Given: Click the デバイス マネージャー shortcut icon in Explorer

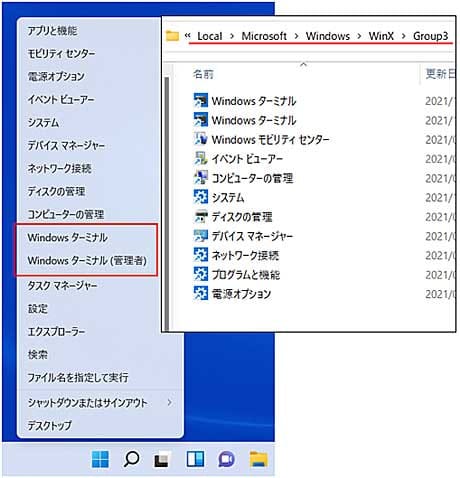Looking at the screenshot, I should 201,235.
